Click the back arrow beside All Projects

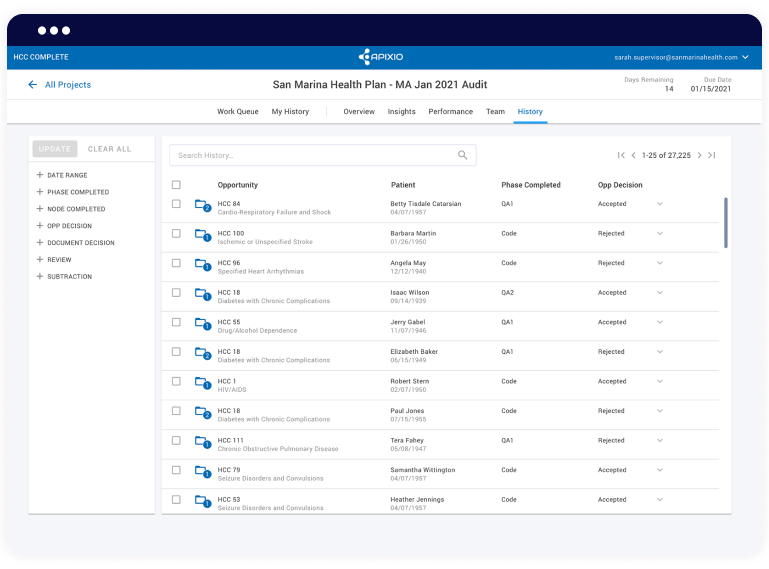(x=32, y=84)
